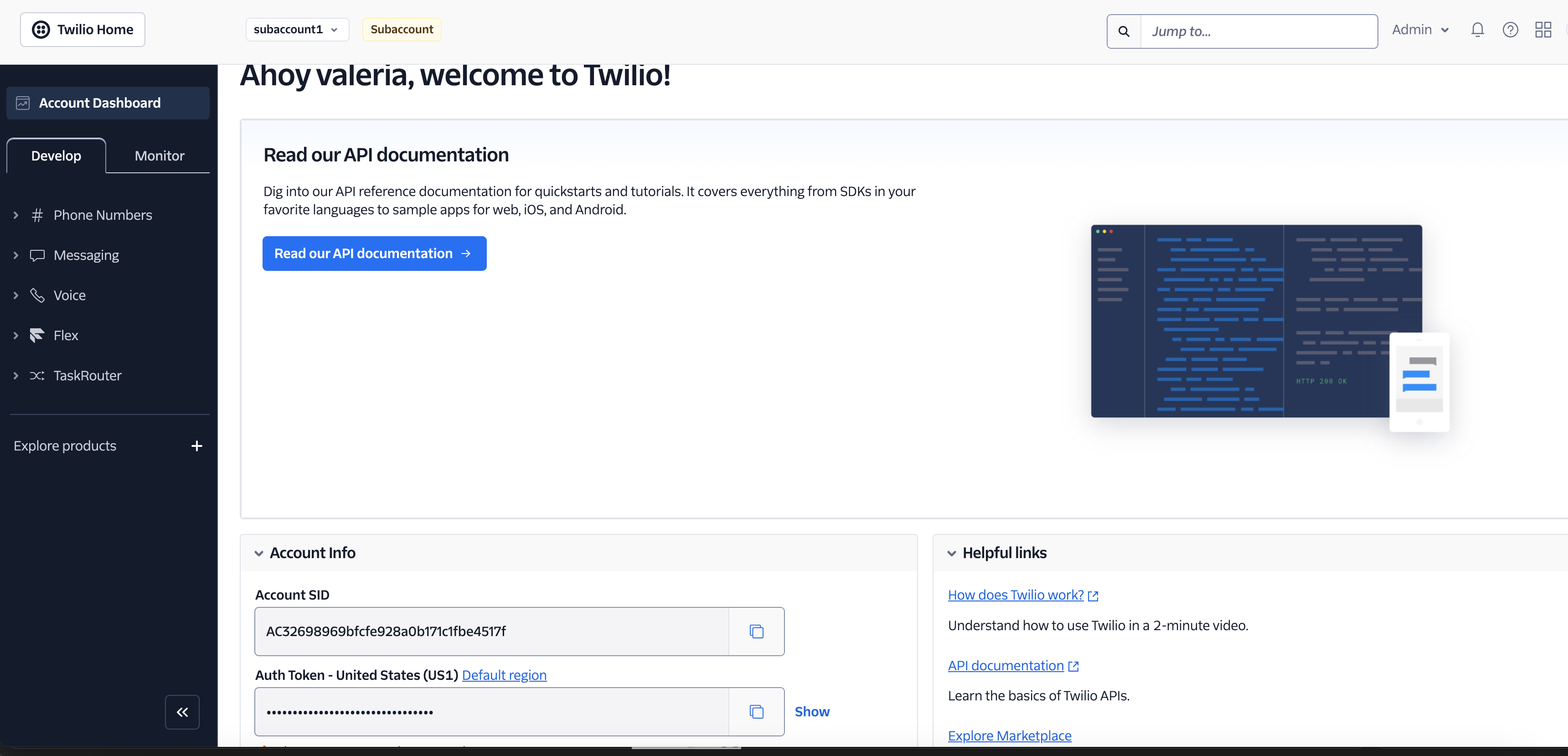
Task: Collapse the sidebar with double-chevron button
Action: click(182, 712)
